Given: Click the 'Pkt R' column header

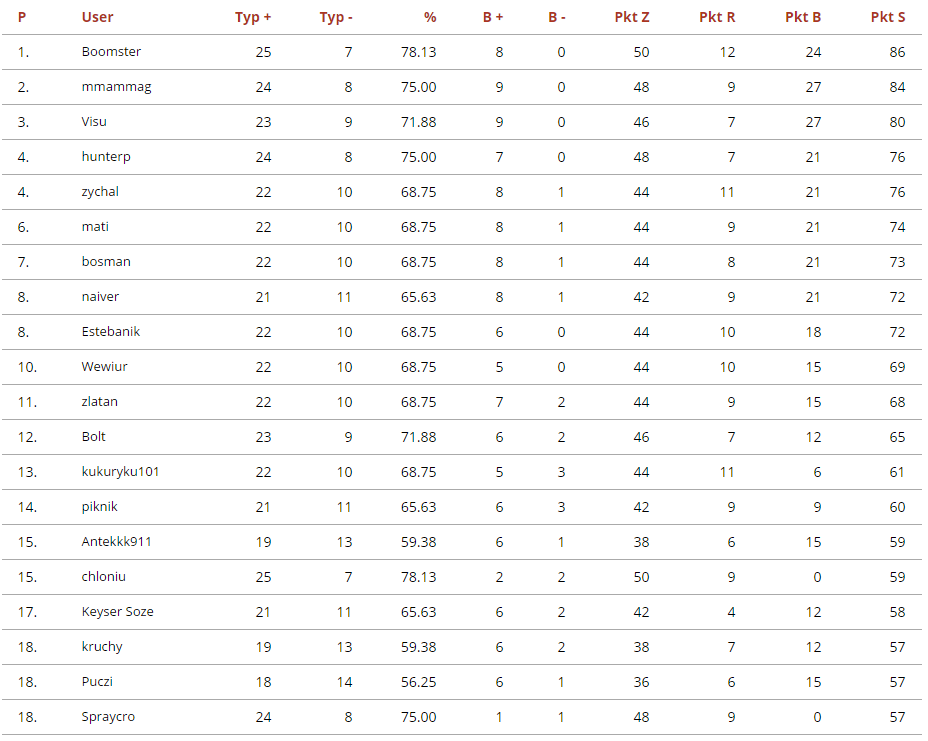Looking at the screenshot, I should point(717,17).
